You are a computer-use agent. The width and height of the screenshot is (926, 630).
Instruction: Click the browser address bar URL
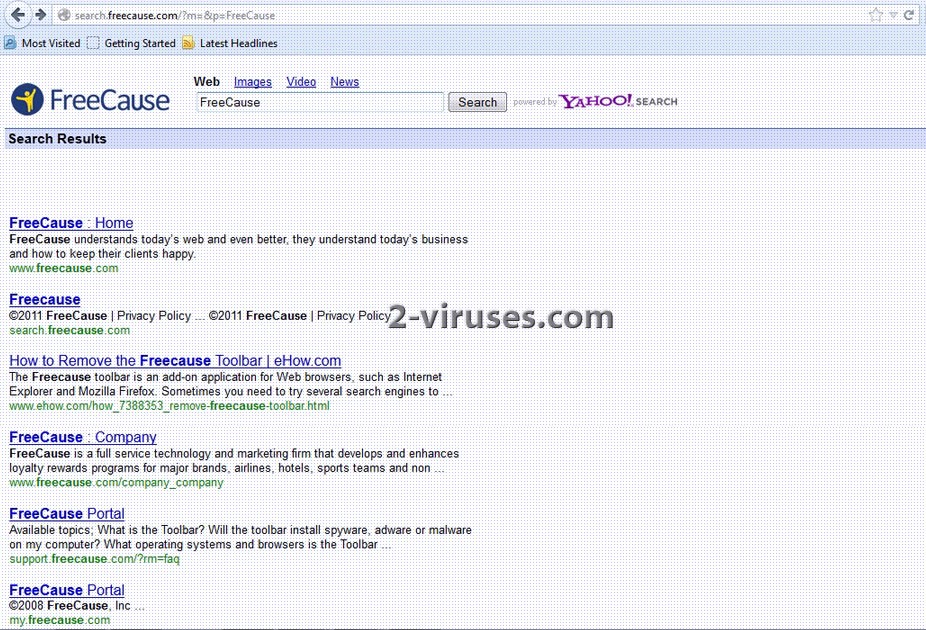tap(175, 15)
